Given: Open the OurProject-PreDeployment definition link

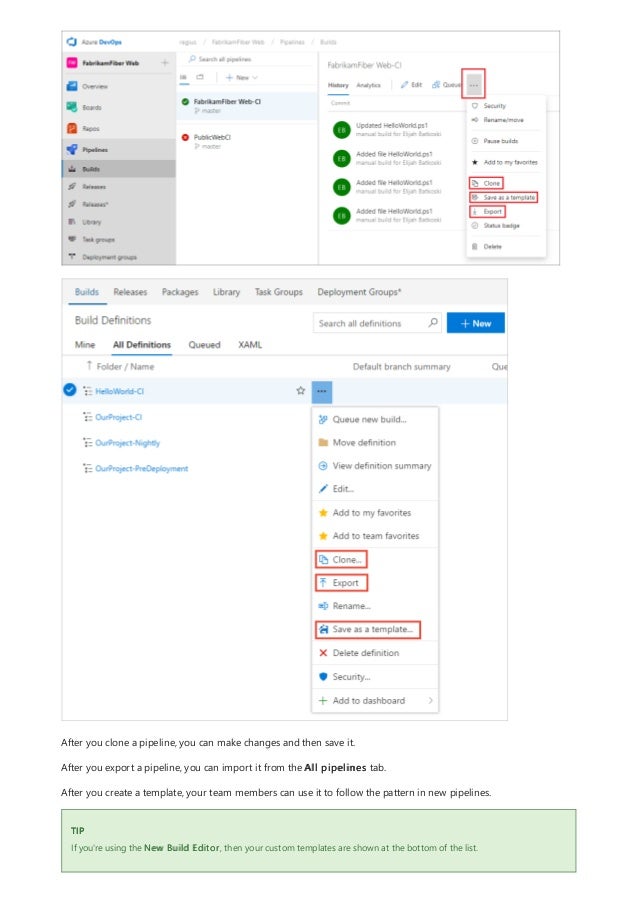Looking at the screenshot, I should click(142, 469).
